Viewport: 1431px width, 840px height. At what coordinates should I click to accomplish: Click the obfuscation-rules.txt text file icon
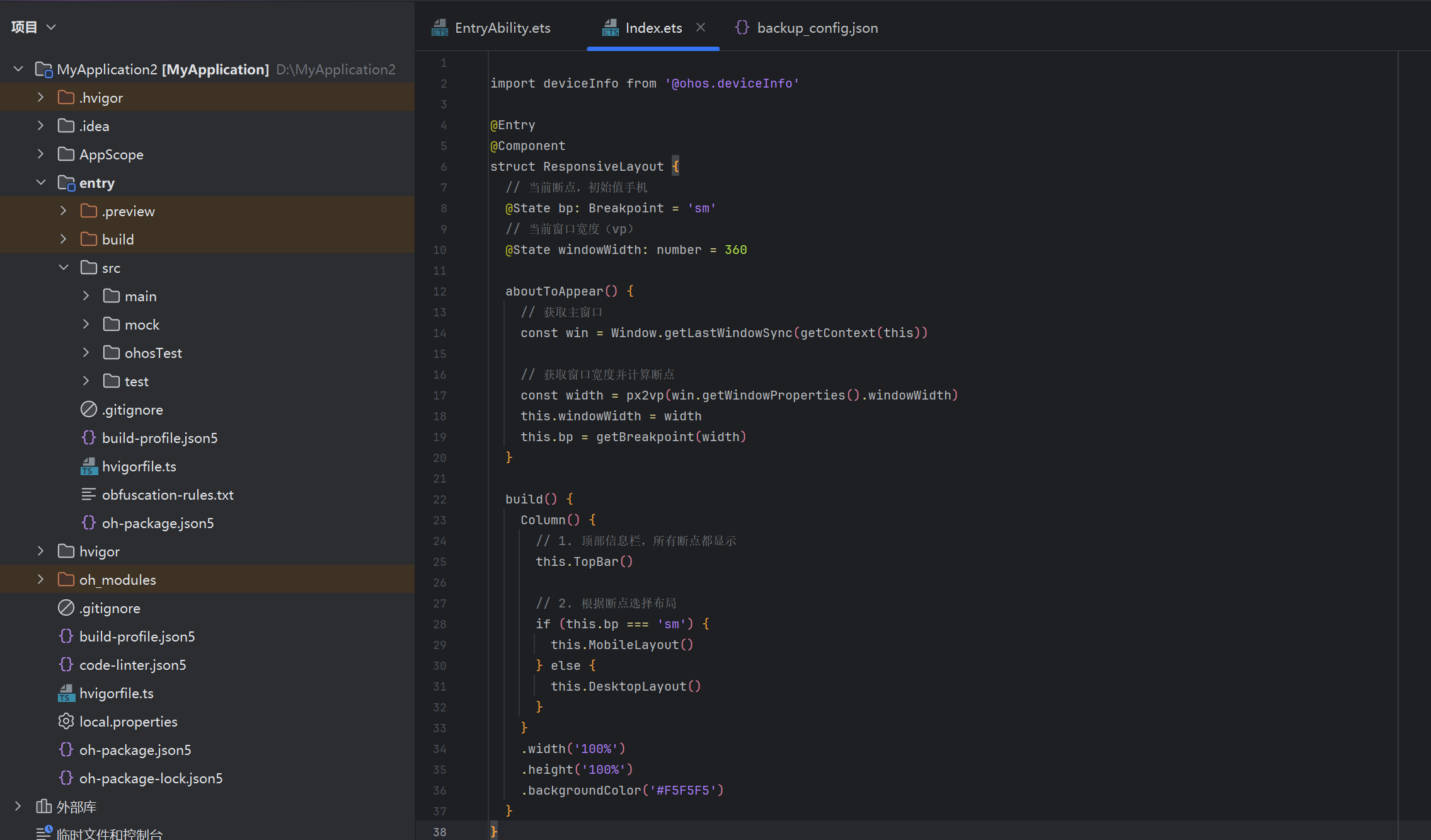pos(89,494)
